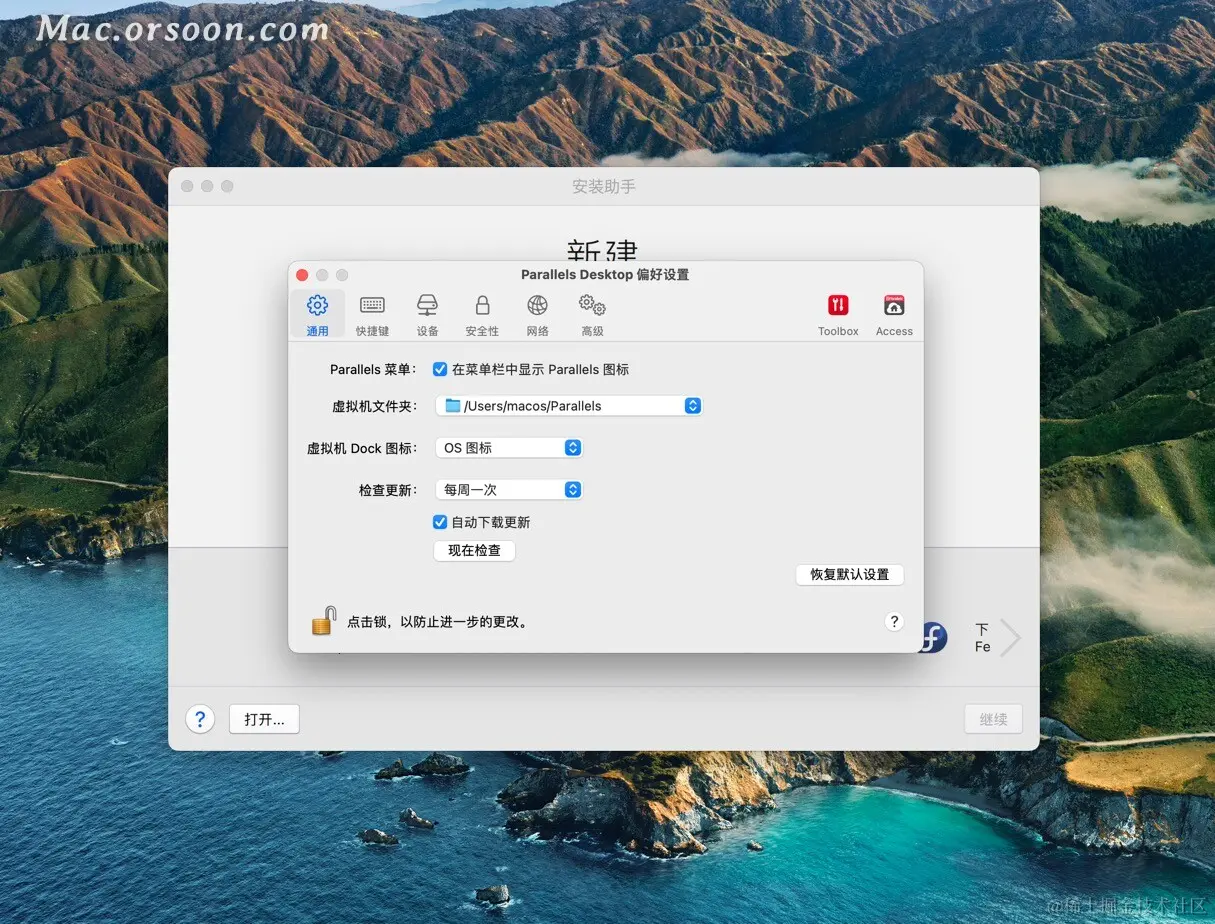Click the 现在检查 button
This screenshot has width=1215, height=924.
coord(474,551)
